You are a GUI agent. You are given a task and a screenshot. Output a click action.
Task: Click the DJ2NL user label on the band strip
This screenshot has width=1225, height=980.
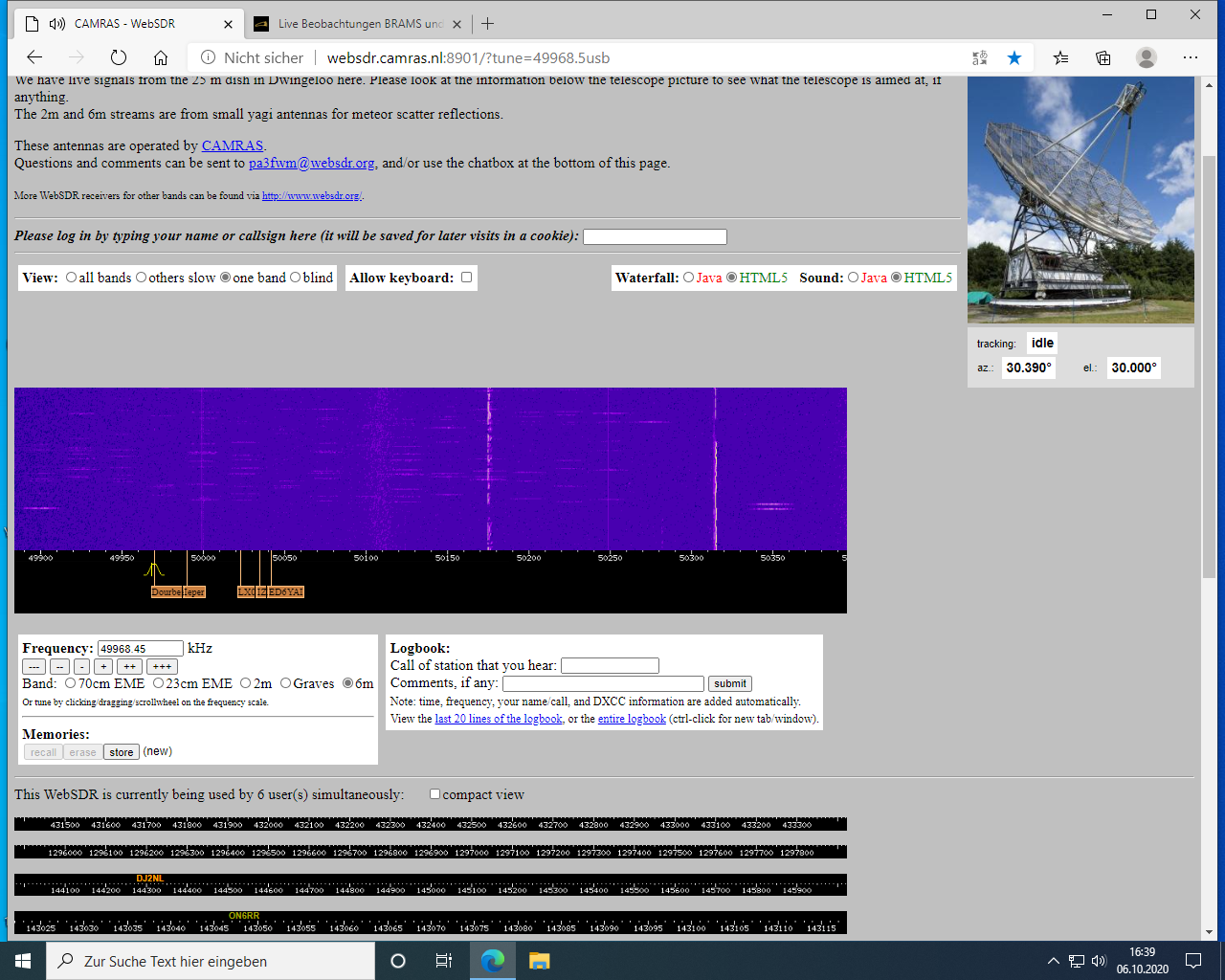149,879
